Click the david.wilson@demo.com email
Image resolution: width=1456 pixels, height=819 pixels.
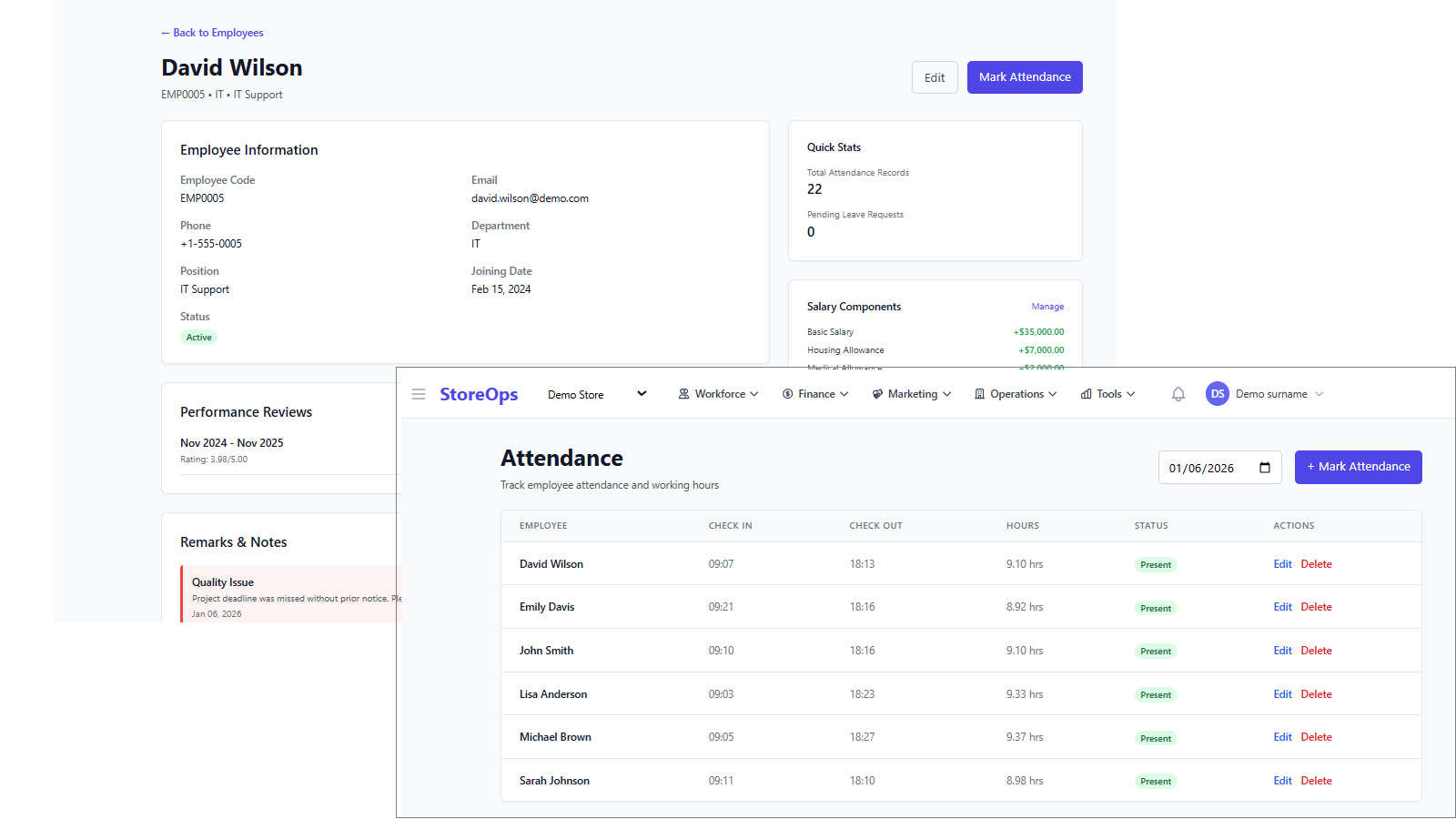[530, 198]
